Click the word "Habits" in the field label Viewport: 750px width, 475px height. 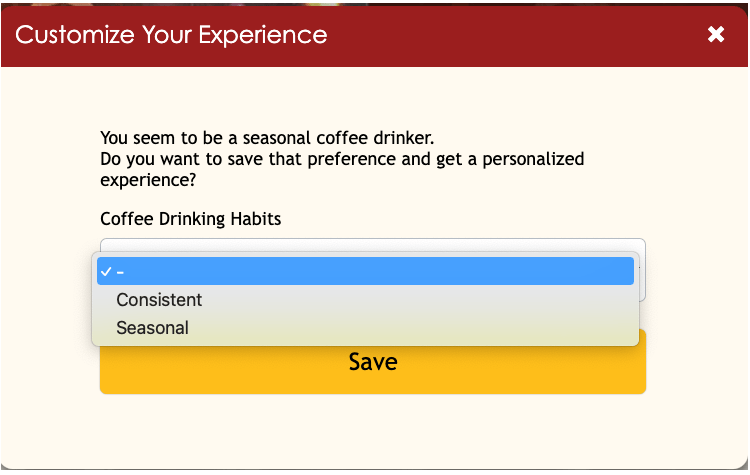(254, 218)
